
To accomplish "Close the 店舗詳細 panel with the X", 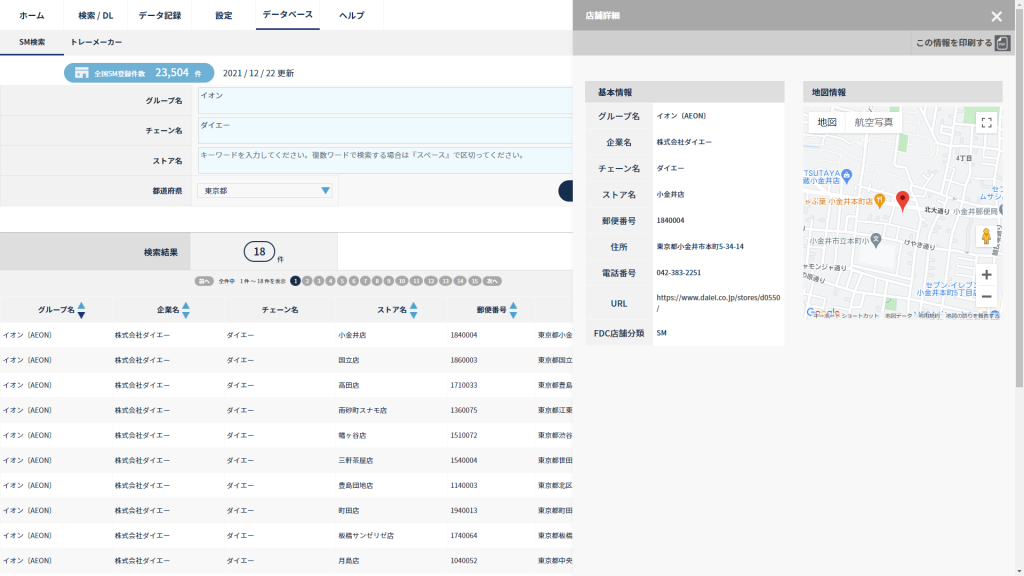I will (x=996, y=16).
